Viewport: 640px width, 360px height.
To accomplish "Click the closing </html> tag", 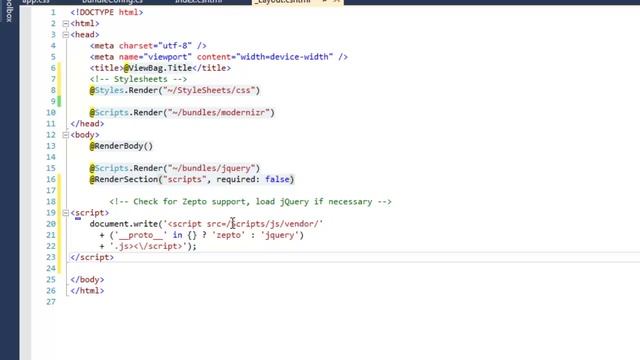I will (87, 291).
